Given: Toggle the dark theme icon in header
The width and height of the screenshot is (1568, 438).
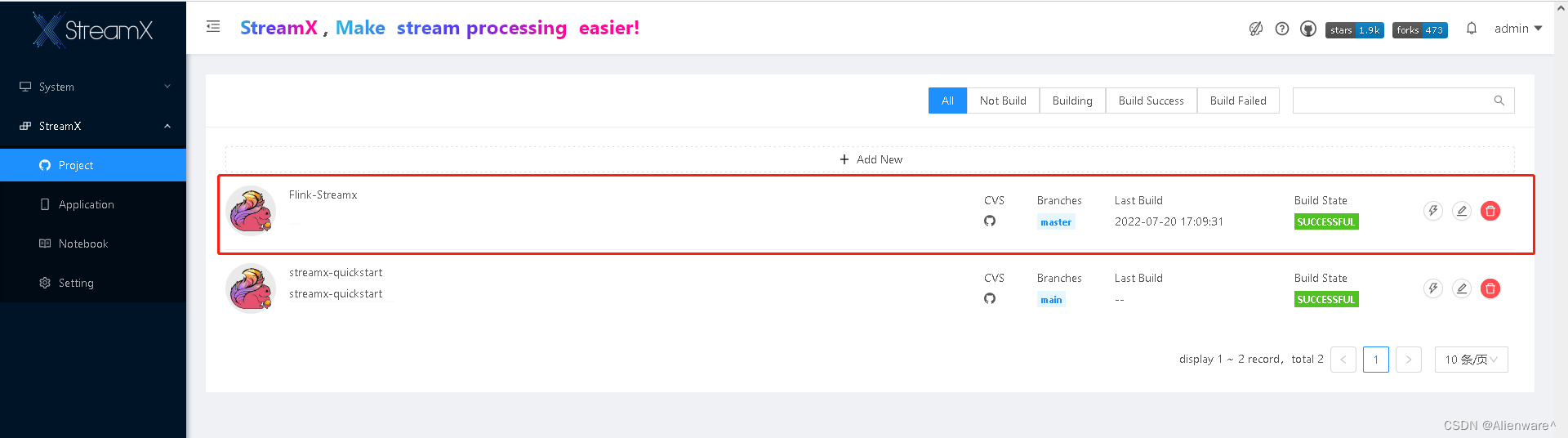Looking at the screenshot, I should (x=1256, y=29).
